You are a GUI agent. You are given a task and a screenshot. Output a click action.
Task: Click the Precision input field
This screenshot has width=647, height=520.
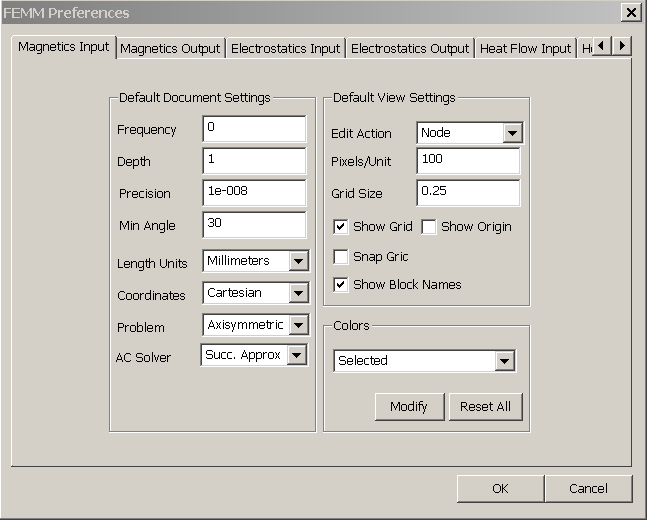(x=255, y=193)
